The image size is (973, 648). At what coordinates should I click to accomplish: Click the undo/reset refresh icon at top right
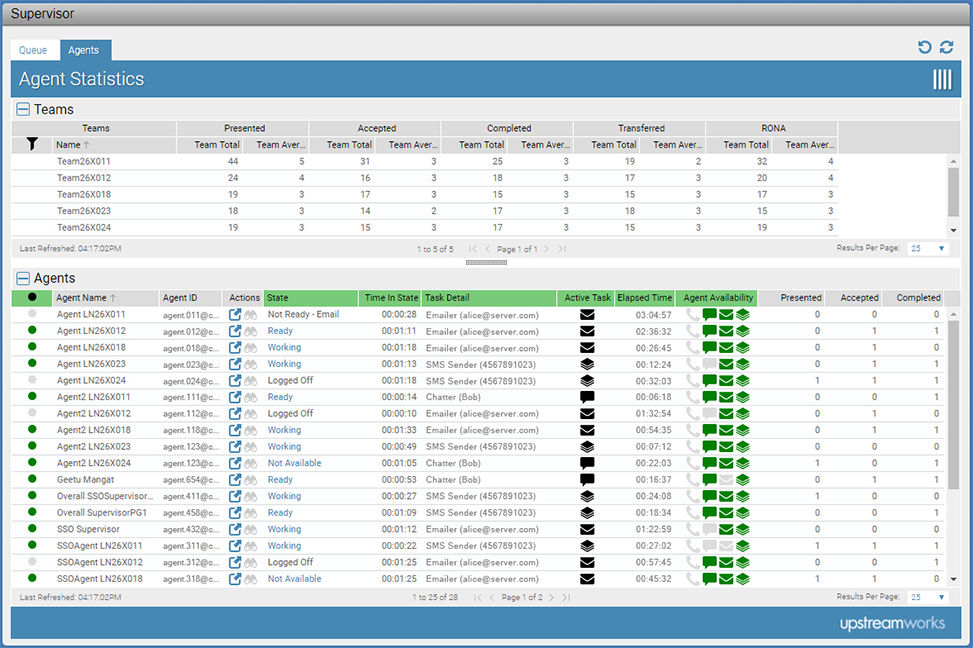pos(925,47)
